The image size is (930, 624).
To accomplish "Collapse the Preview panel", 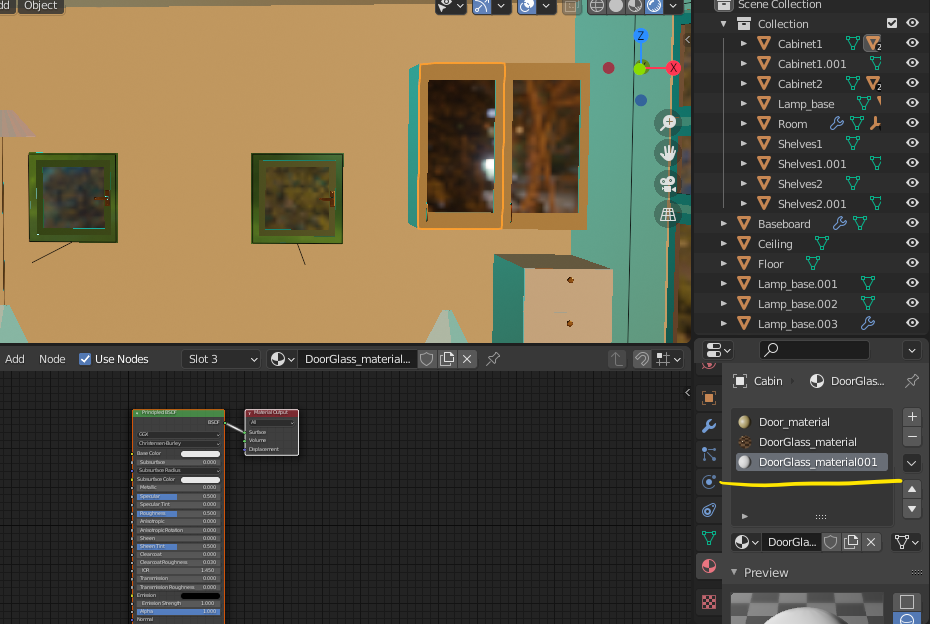I will pos(734,572).
